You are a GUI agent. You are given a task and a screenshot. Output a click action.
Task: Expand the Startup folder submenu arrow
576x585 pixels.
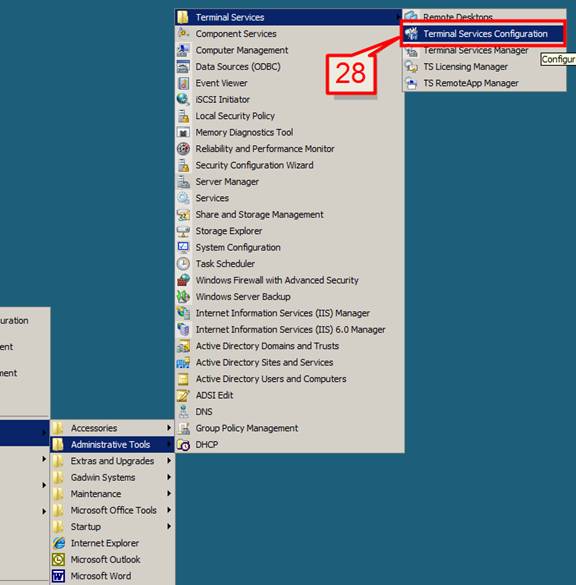click(169, 526)
